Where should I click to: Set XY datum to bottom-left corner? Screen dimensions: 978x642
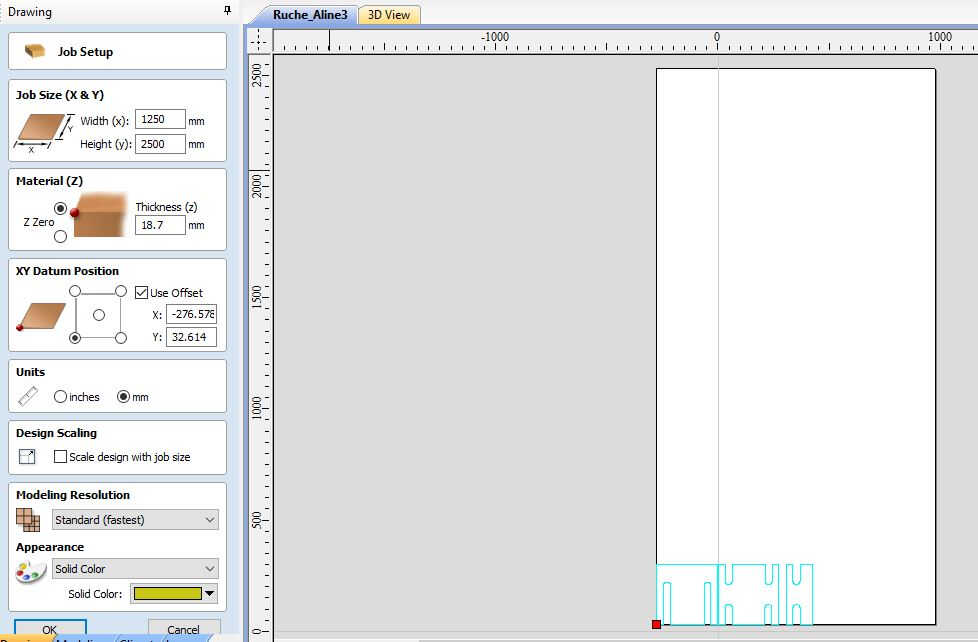[75, 338]
